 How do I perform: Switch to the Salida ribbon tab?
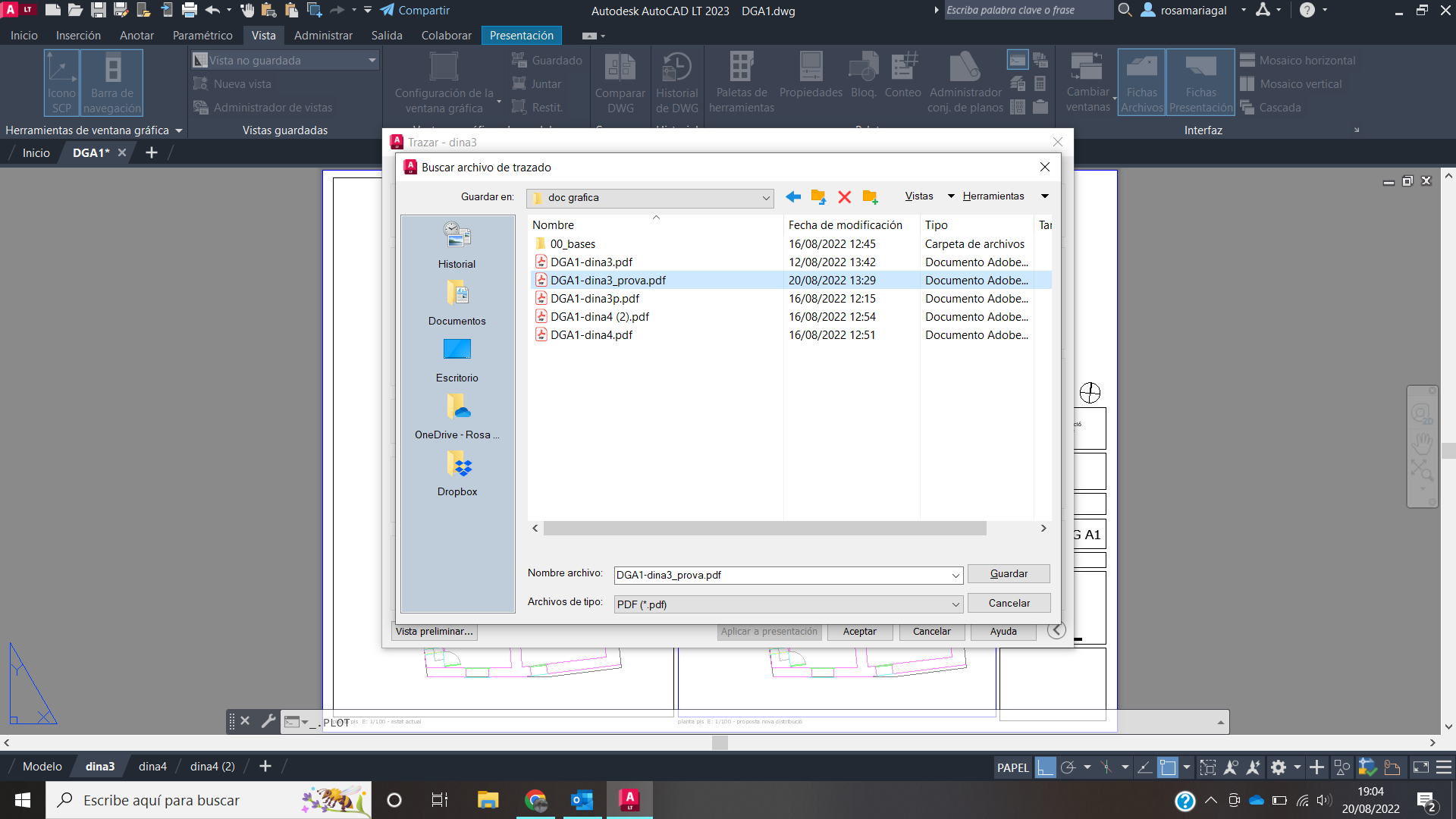click(387, 35)
